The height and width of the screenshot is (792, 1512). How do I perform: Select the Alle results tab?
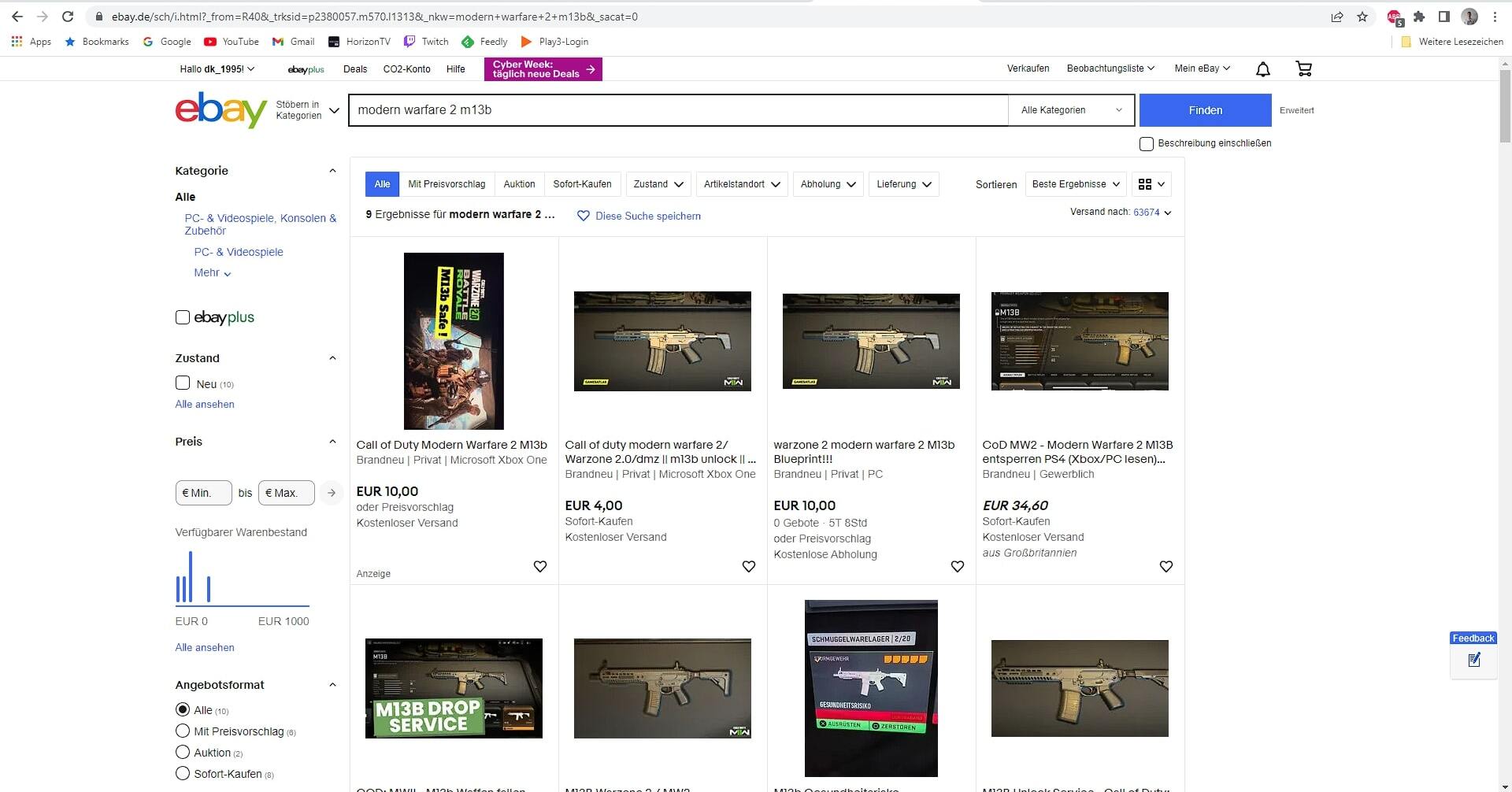point(382,184)
